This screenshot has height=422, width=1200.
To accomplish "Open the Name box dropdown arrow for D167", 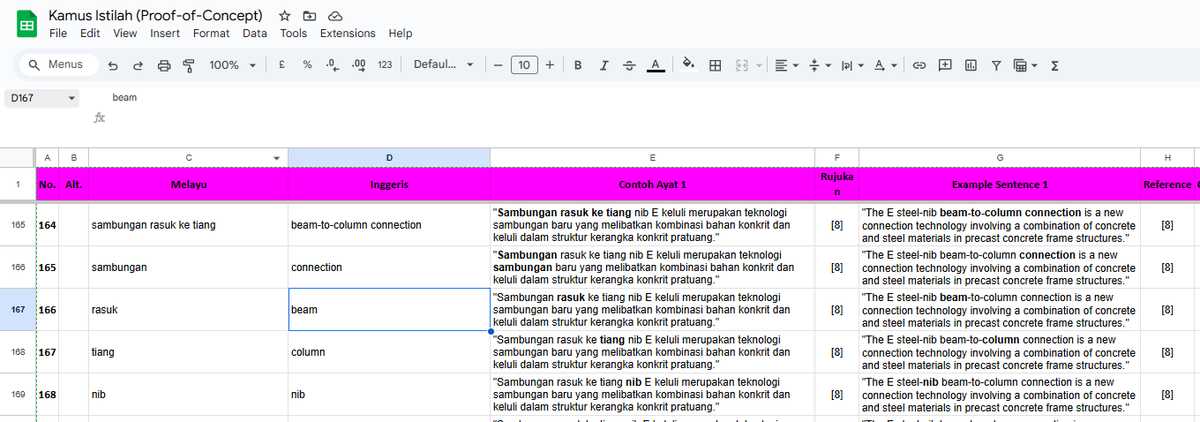I will (x=71, y=98).
